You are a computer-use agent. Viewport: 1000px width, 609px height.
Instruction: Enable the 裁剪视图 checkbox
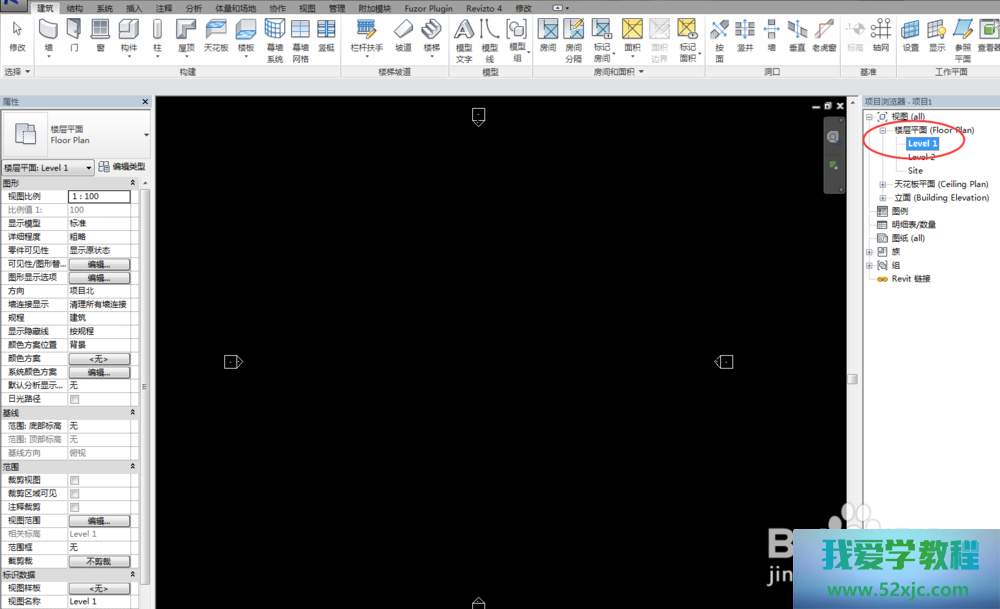click(74, 480)
